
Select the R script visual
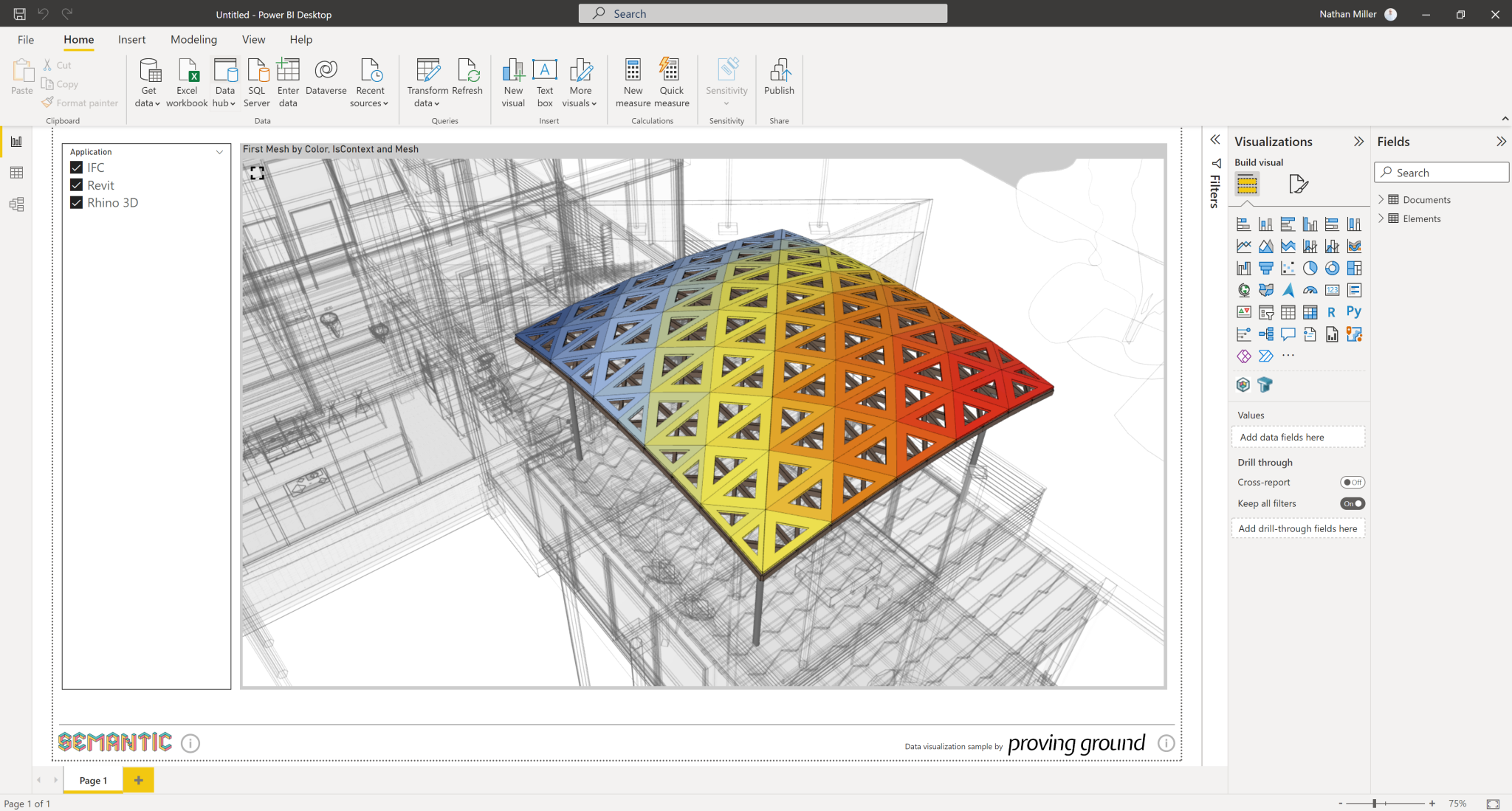[1331, 311]
